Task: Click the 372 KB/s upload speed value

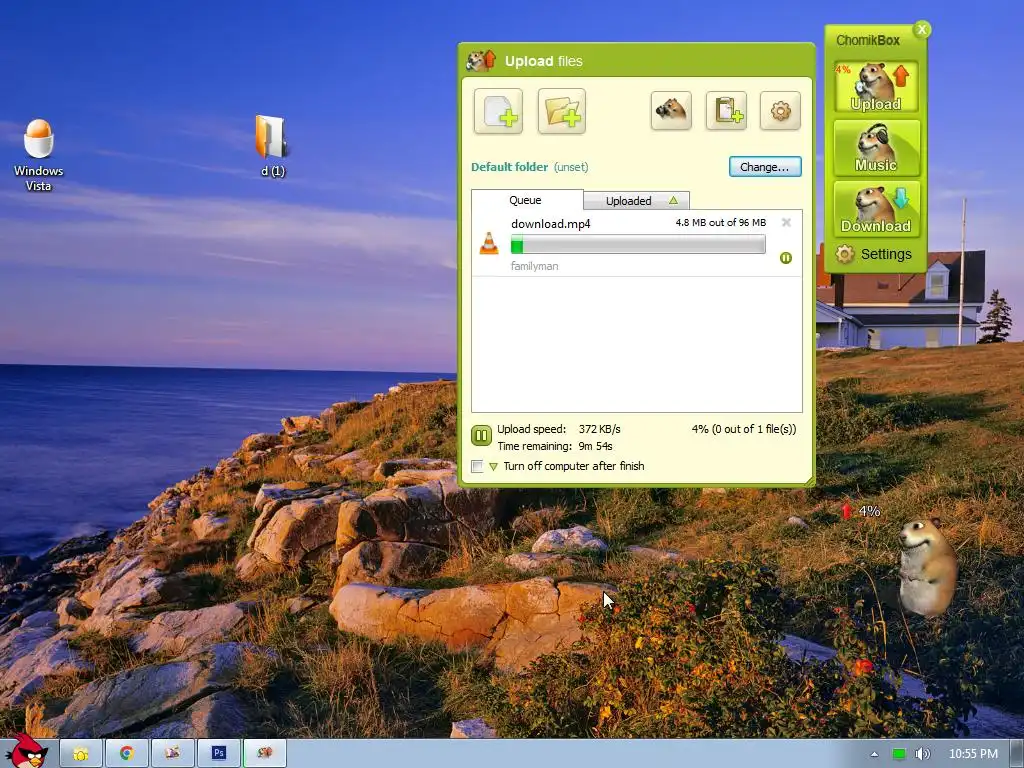Action: click(600, 429)
